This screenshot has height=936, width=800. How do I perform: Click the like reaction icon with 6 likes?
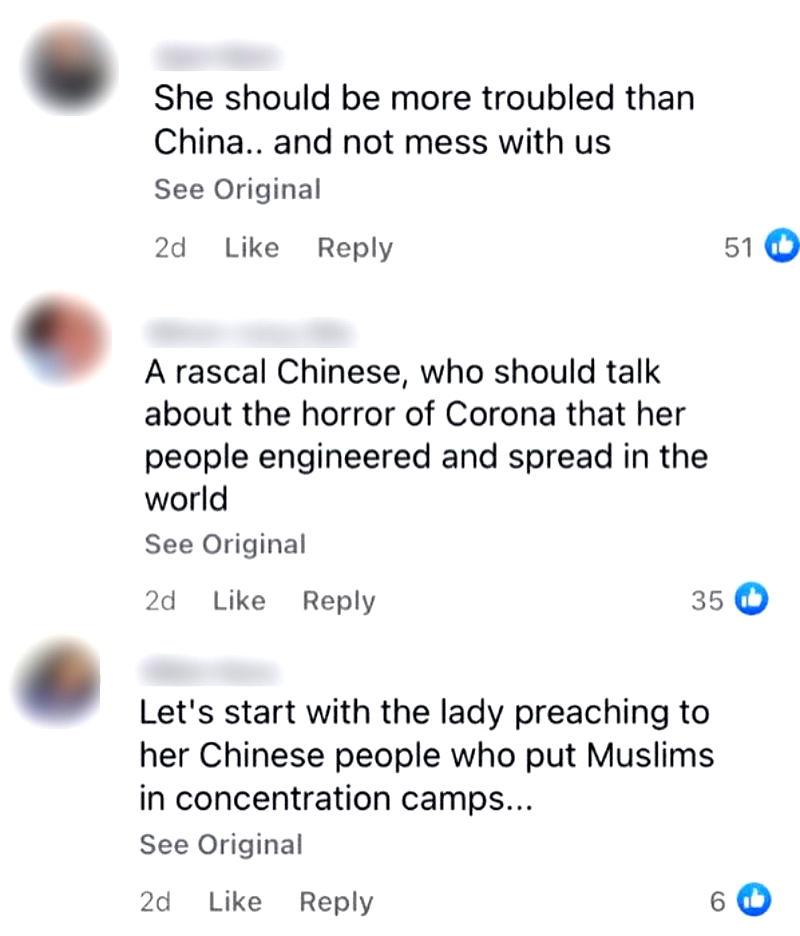tap(754, 899)
